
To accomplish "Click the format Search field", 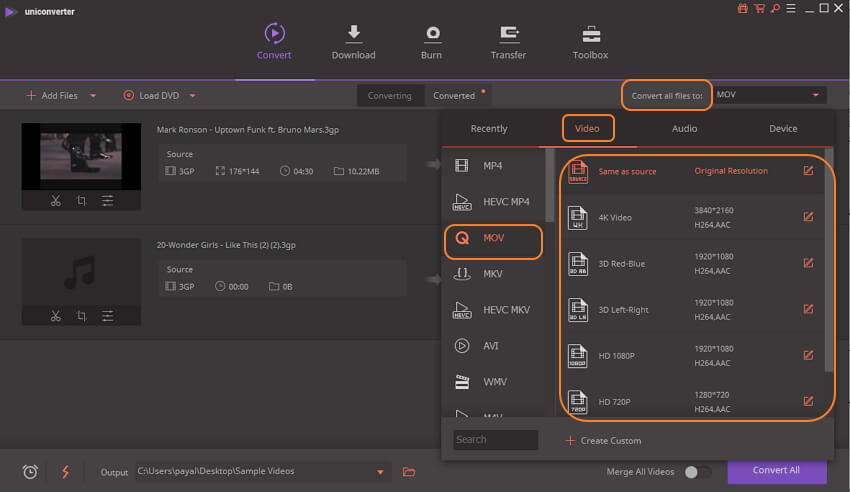I will tap(495, 439).
